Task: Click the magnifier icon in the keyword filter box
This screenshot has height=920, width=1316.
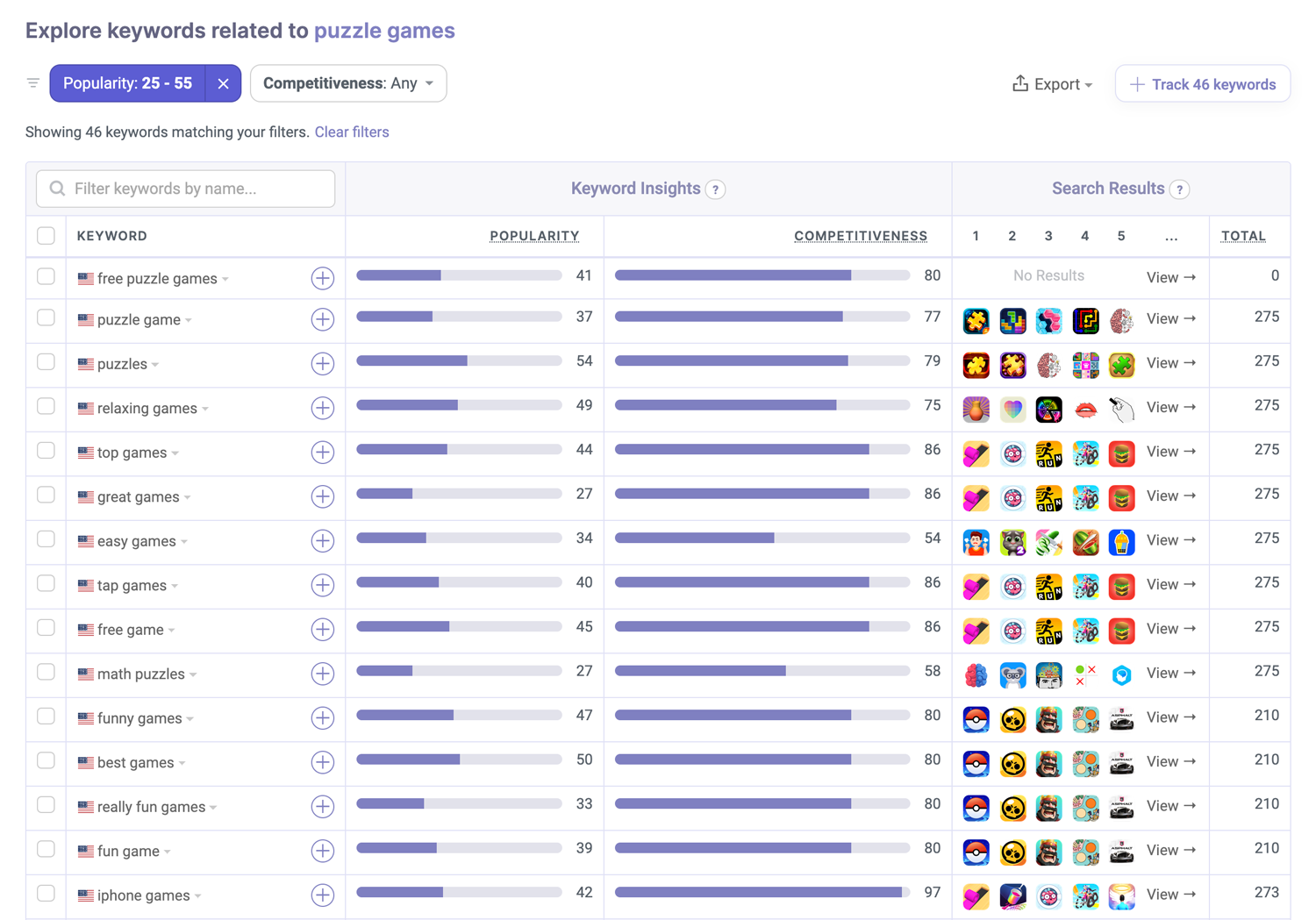Action: [x=57, y=188]
